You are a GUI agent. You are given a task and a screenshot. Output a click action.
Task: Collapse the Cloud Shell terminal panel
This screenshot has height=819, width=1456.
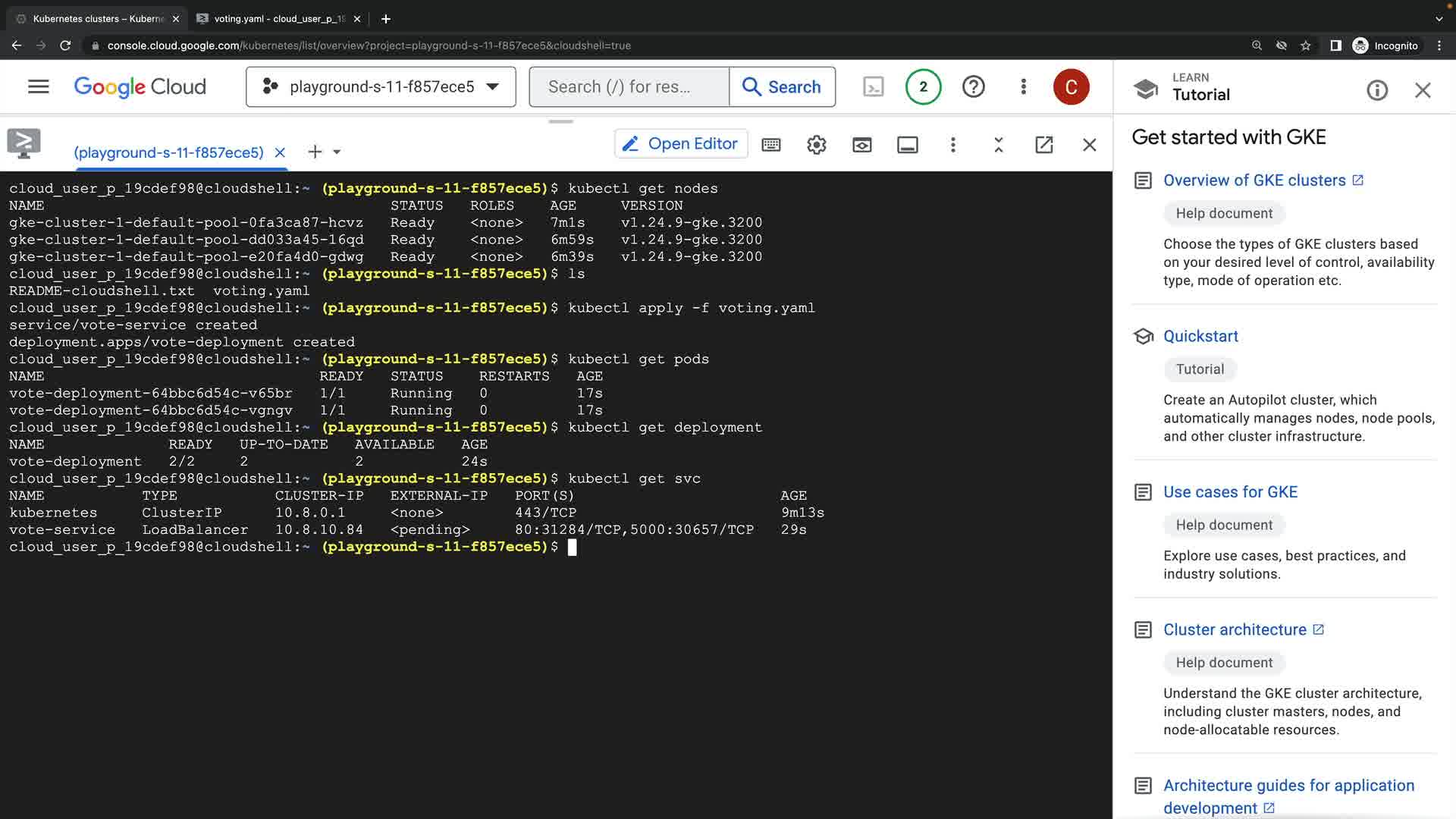[x=998, y=145]
